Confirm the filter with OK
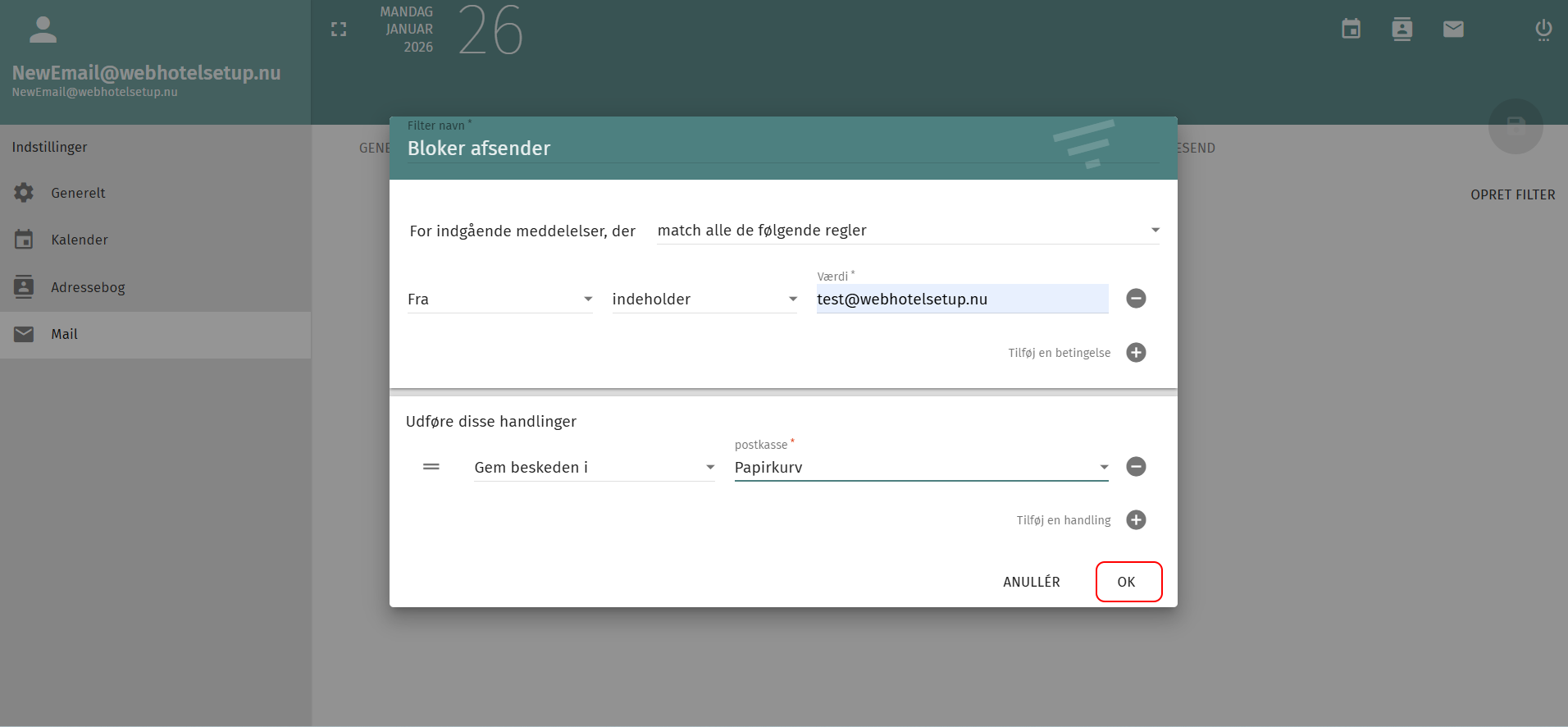The width and height of the screenshot is (1568, 727). pos(1128,582)
